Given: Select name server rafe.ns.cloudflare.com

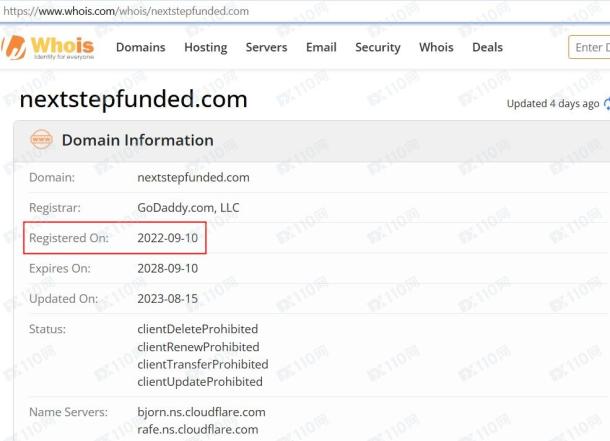Looking at the screenshot, I should tap(198, 430).
